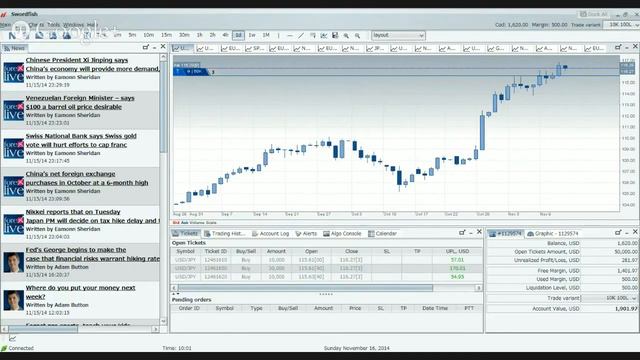The width and height of the screenshot is (640, 360).
Task: Click the save chart disk icon
Action: pos(335,36)
